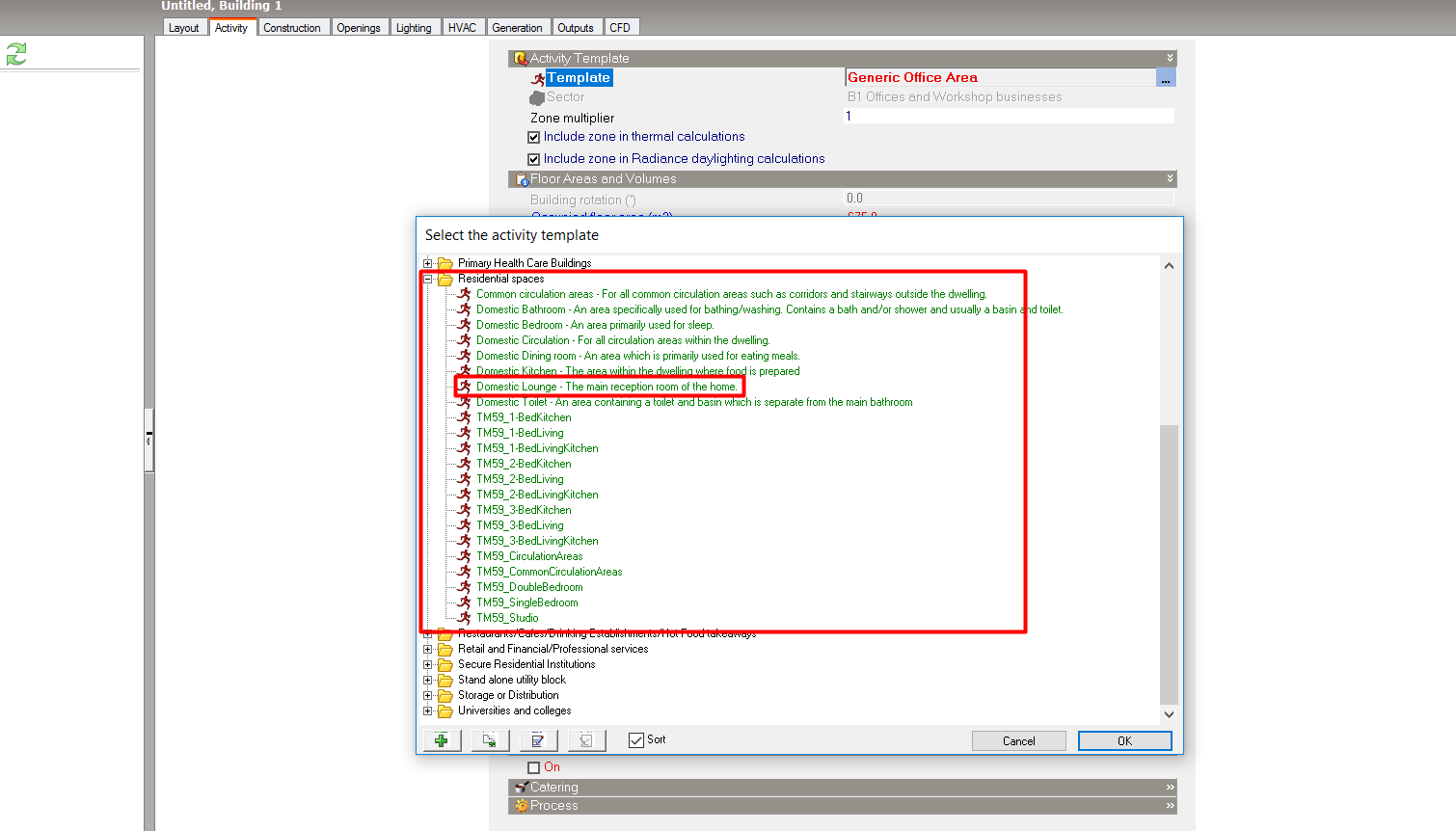Select Domestic Lounge template
The image size is (1456, 831).
tap(607, 387)
